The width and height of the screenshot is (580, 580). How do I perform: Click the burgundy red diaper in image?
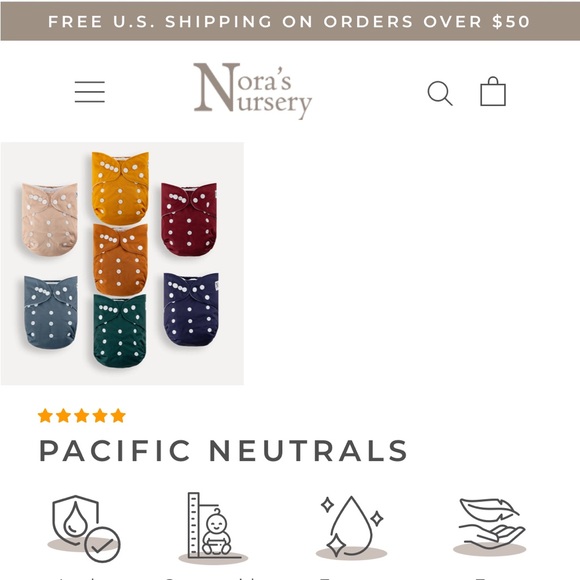pyautogui.click(x=189, y=219)
